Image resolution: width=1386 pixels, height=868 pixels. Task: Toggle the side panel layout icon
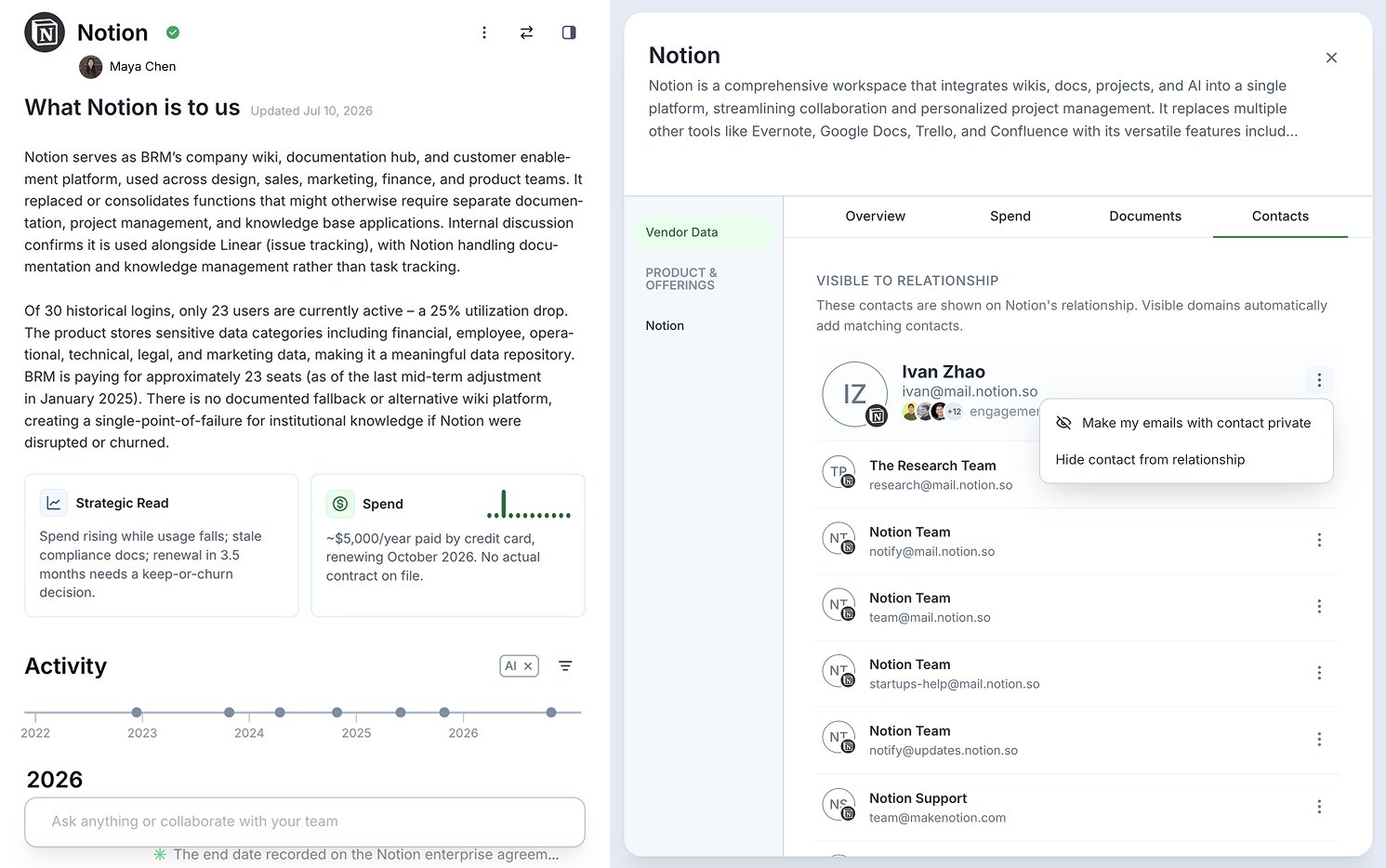point(569,33)
